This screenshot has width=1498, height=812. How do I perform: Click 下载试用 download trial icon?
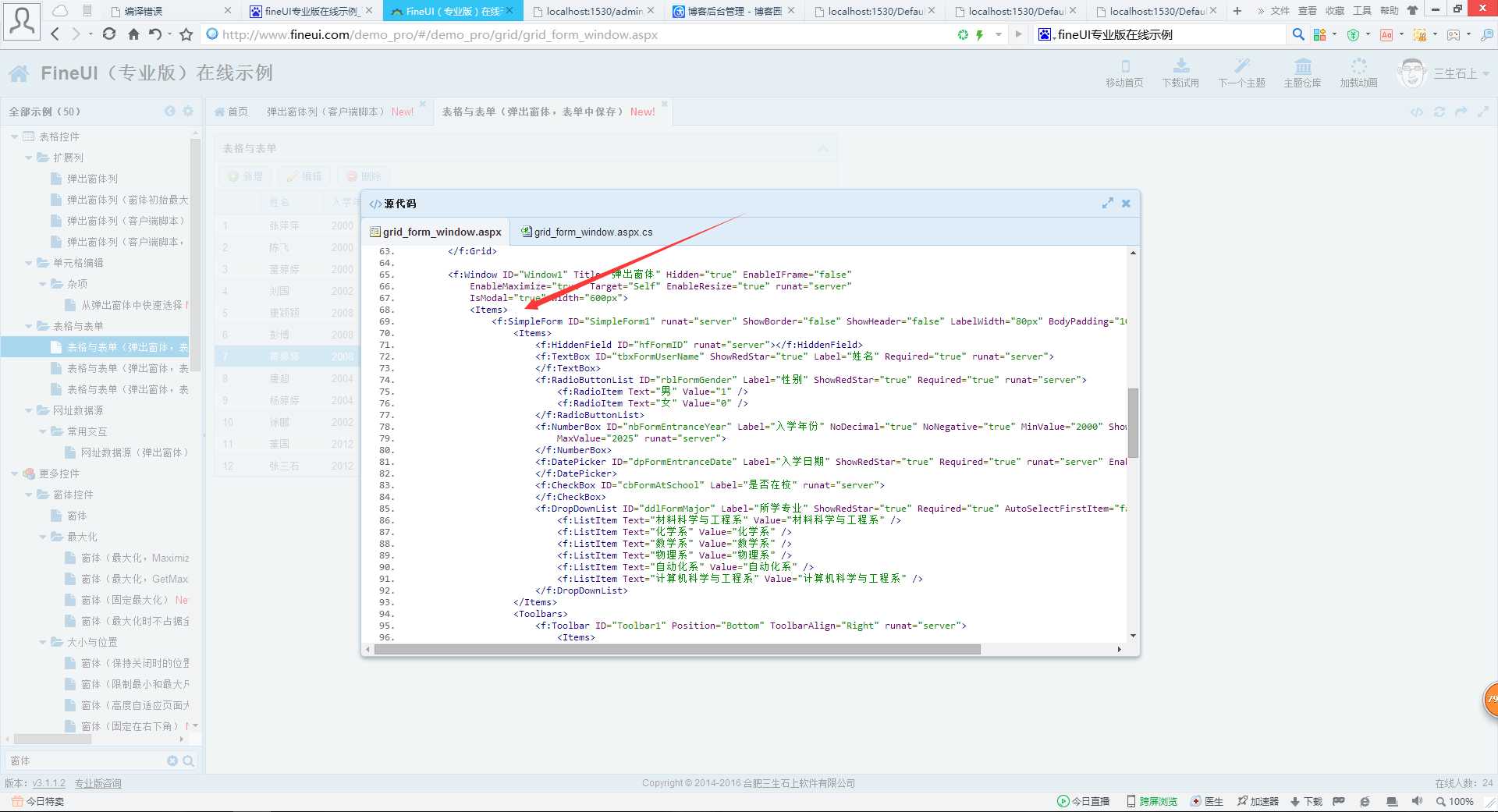[x=1180, y=73]
